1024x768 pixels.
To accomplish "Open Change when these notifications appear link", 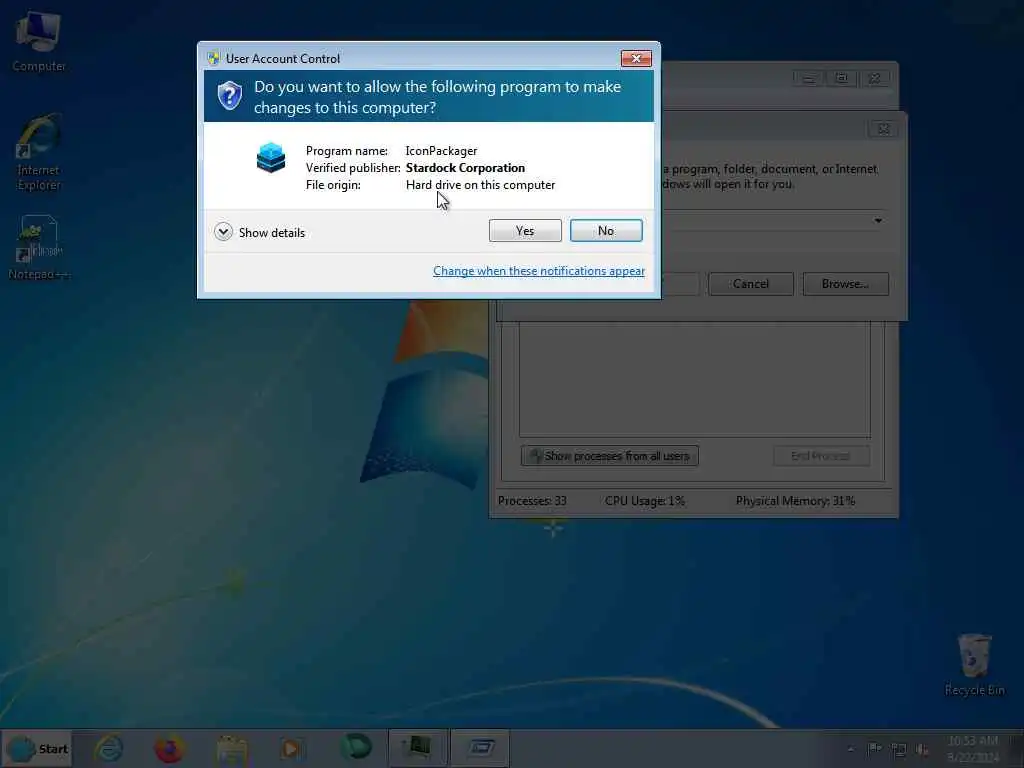I will (x=539, y=271).
